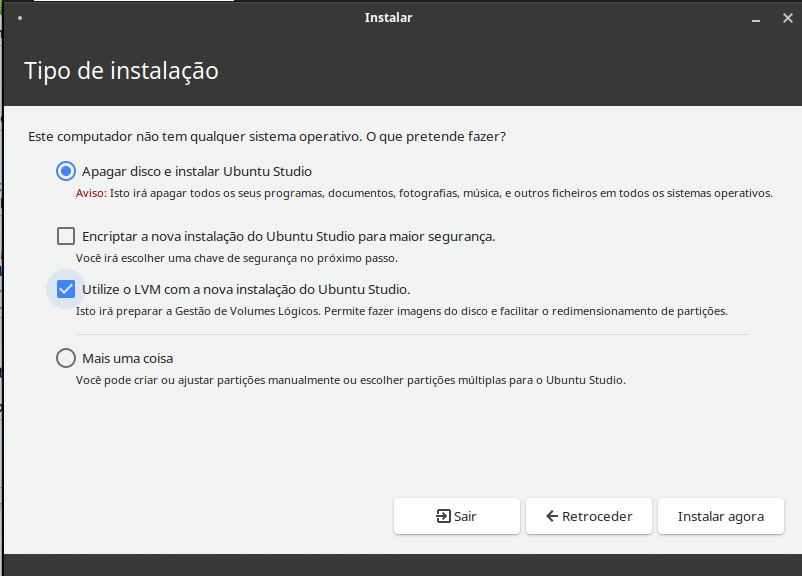Choose the Mais uma coisa radio option

click(66, 358)
